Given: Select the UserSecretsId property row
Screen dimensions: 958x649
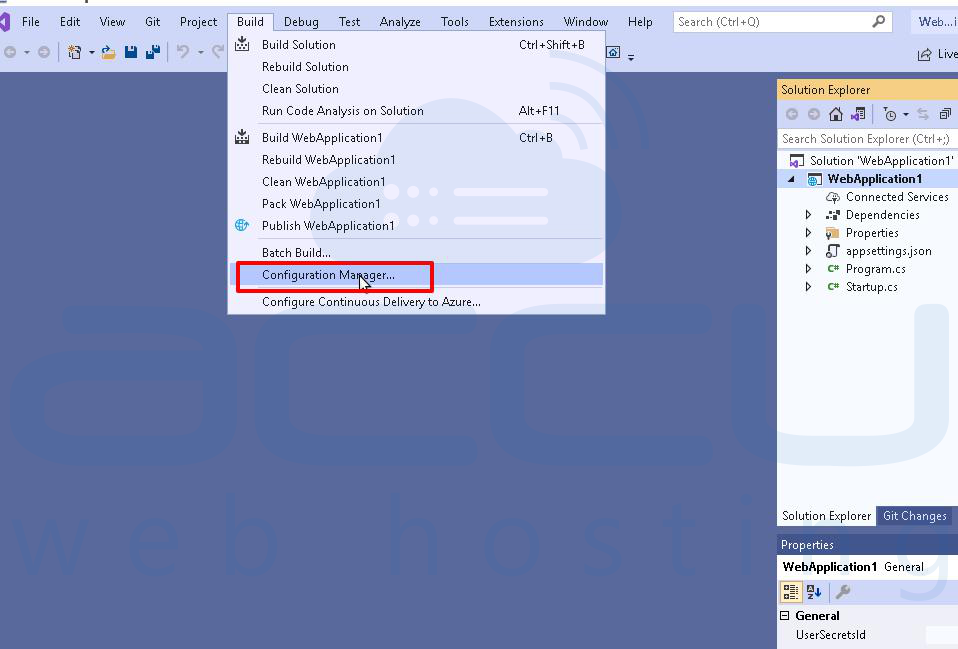Looking at the screenshot, I should pyautogui.click(x=868, y=635).
